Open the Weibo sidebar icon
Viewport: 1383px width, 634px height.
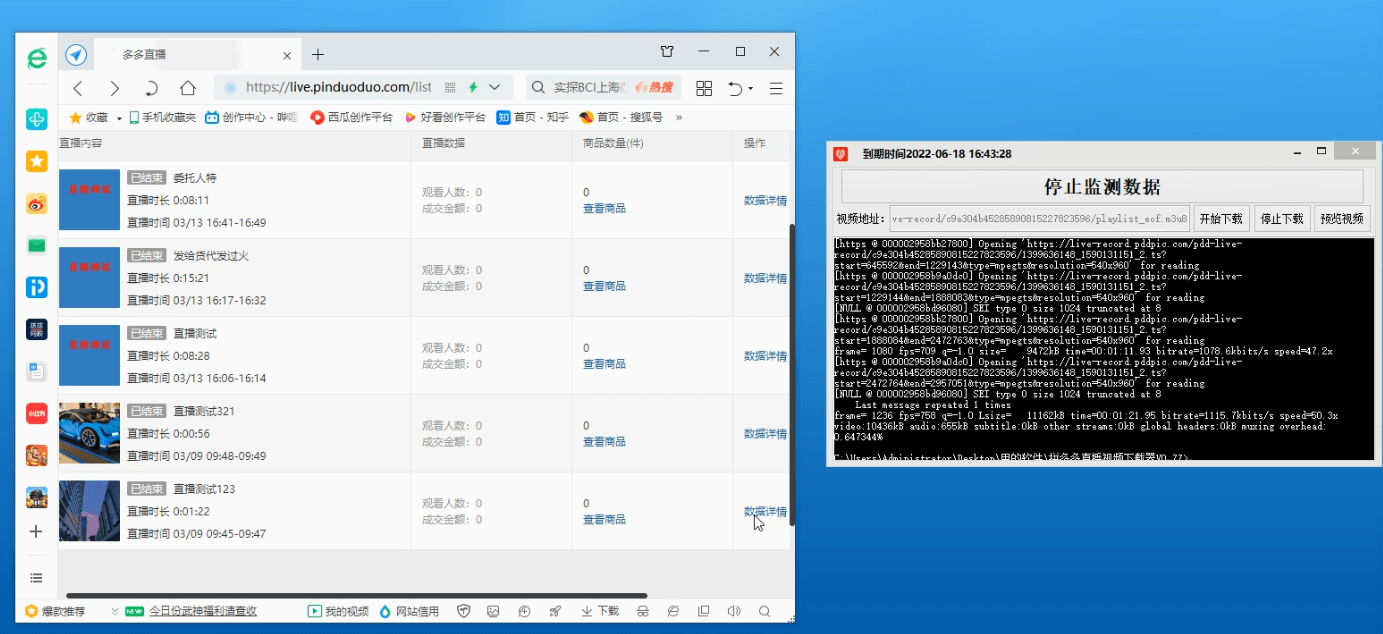pos(37,204)
